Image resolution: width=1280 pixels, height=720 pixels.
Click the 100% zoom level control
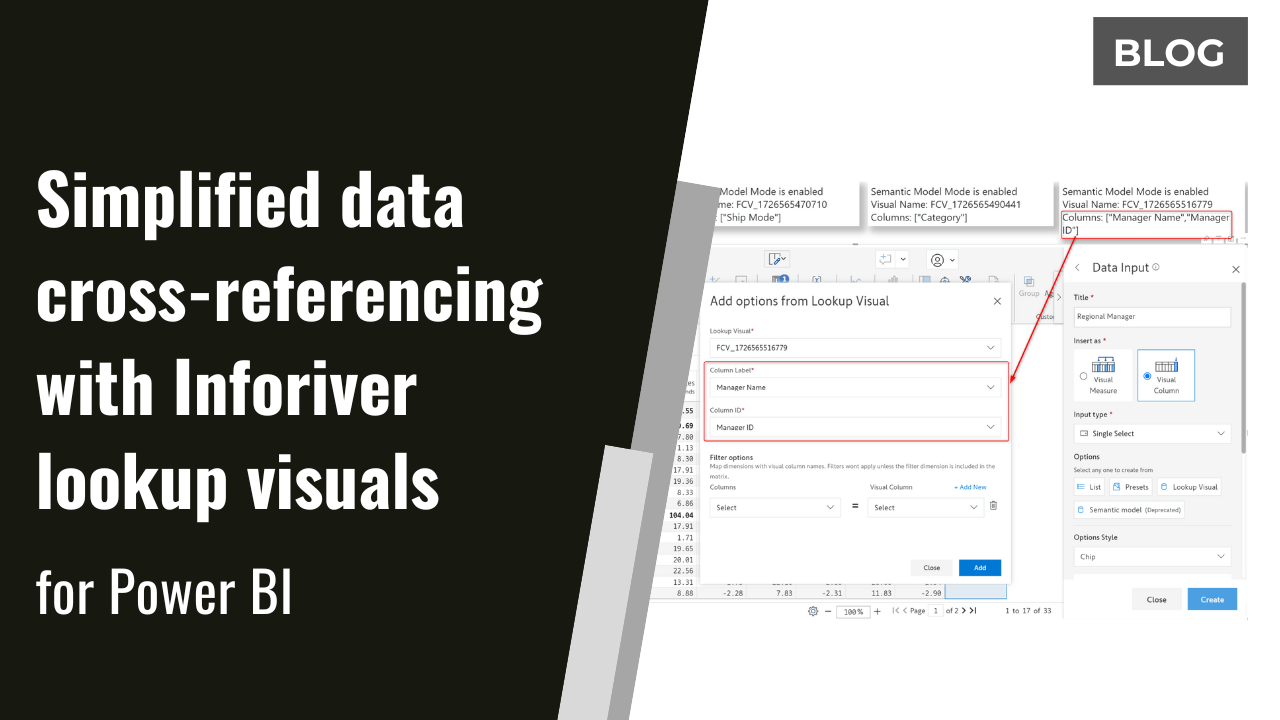[852, 611]
